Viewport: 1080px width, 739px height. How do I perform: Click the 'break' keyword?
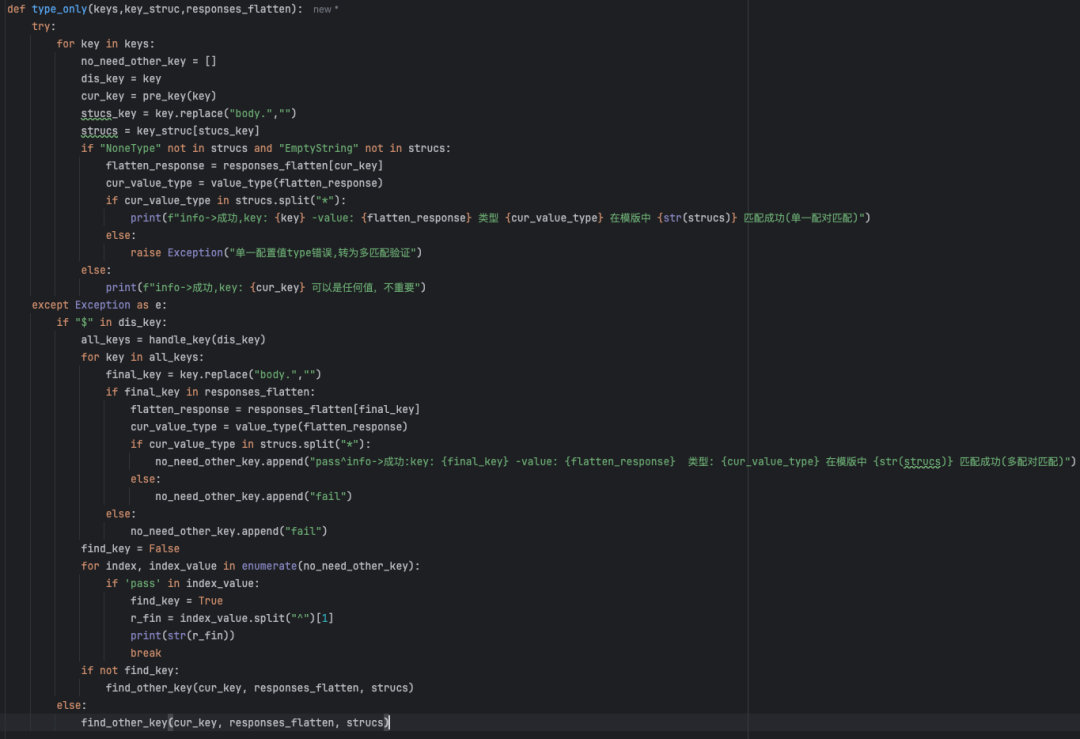[146, 653]
